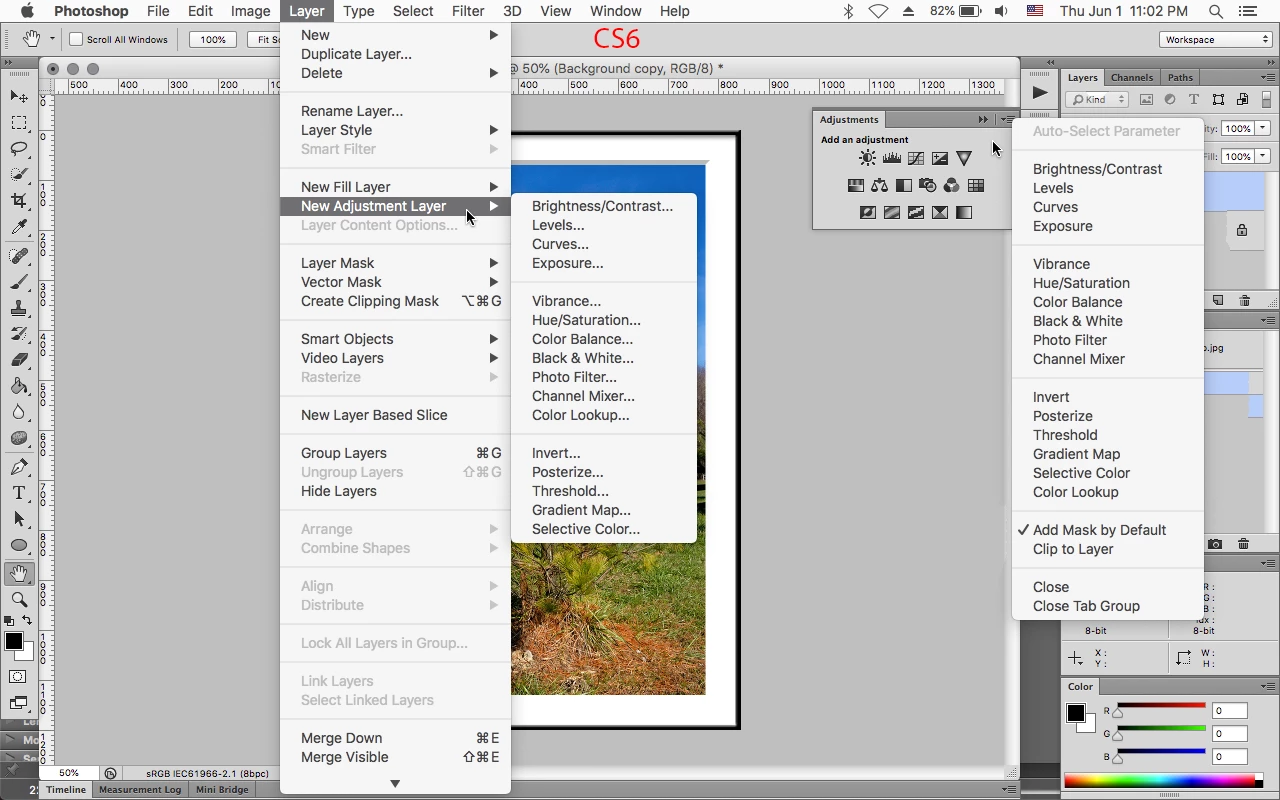The height and width of the screenshot is (800, 1280).
Task: Swap foreground and background colors
Action: (x=28, y=621)
